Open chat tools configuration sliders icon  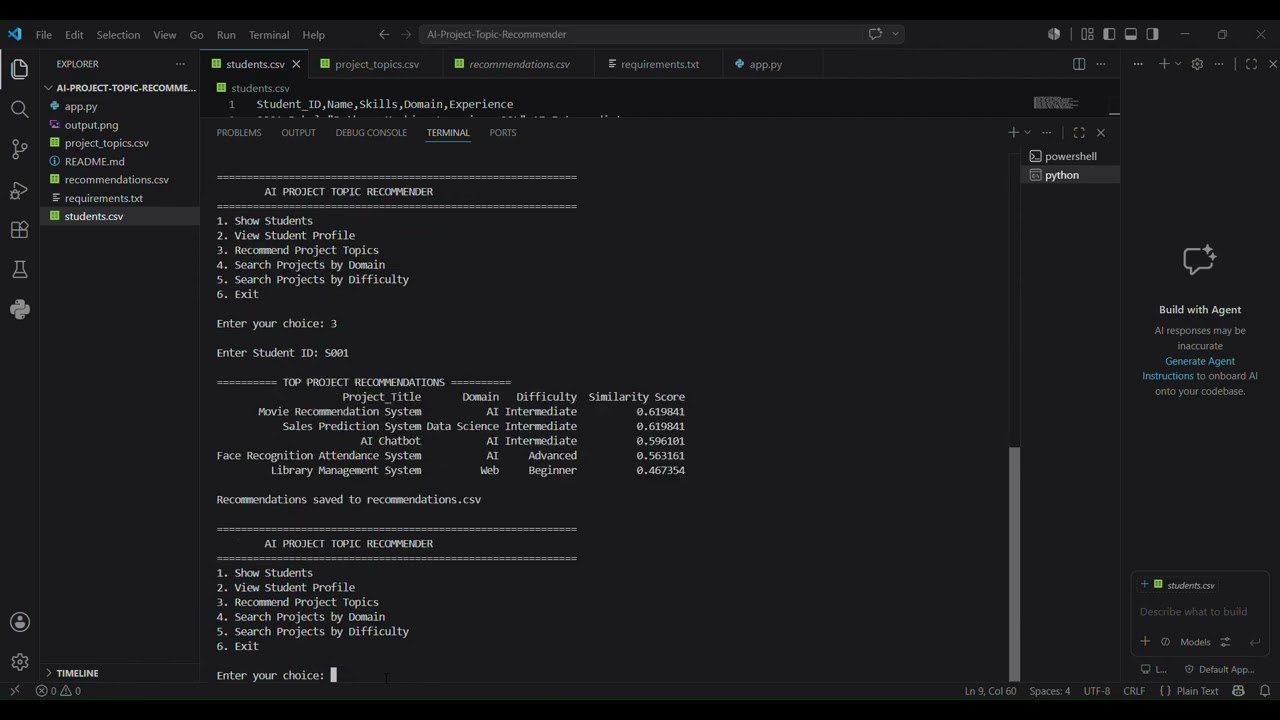[x=1225, y=642]
